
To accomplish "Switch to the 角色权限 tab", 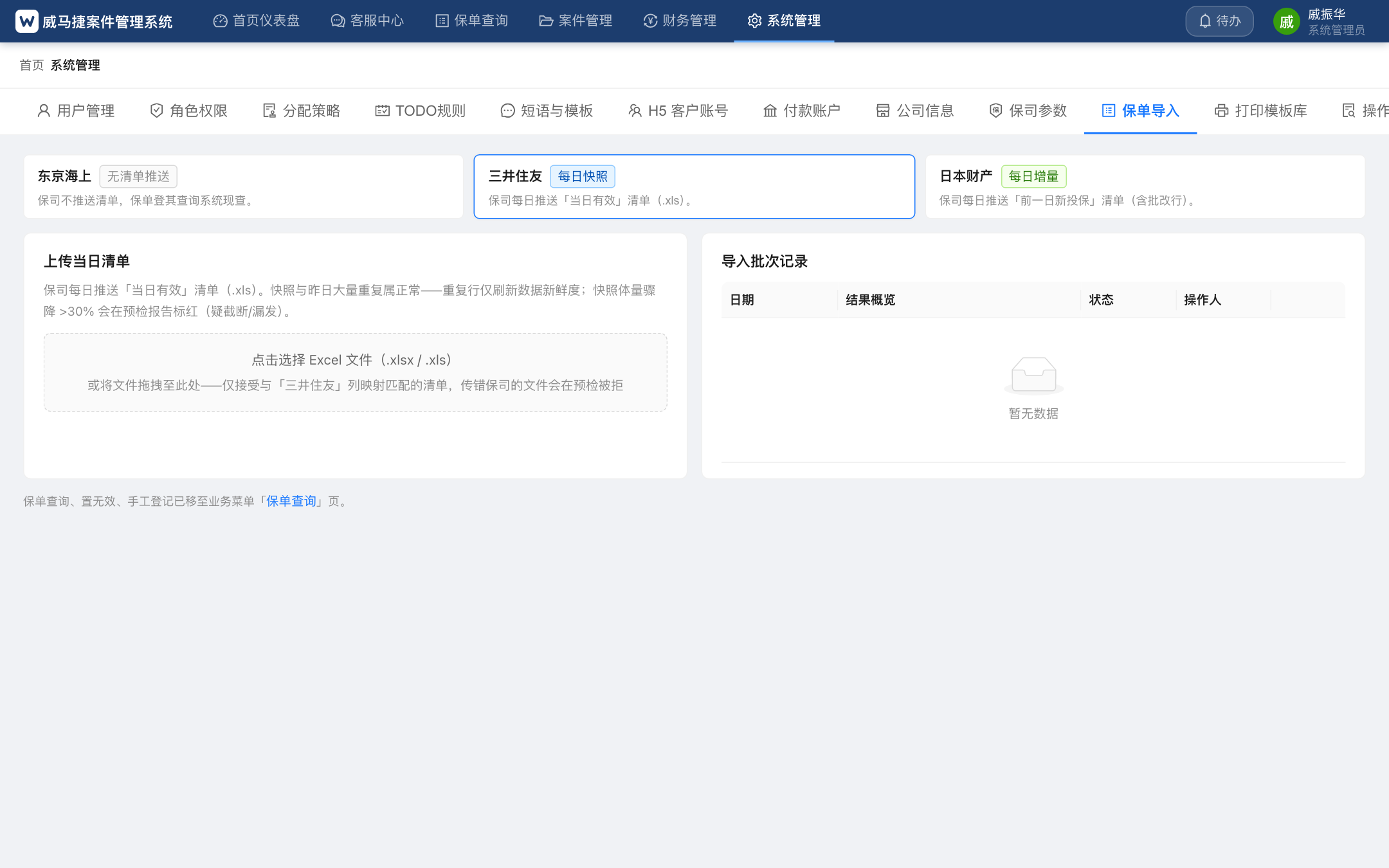I will pyautogui.click(x=188, y=111).
